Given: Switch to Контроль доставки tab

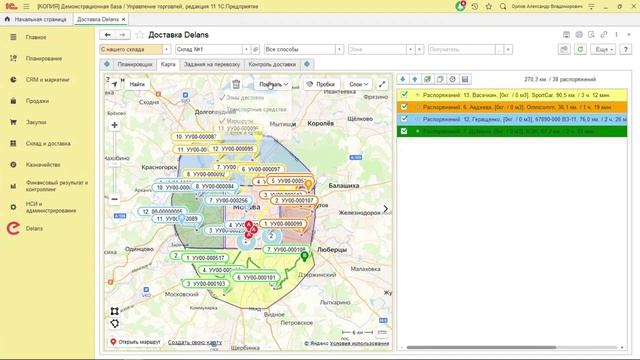Looking at the screenshot, I should click(272, 64).
